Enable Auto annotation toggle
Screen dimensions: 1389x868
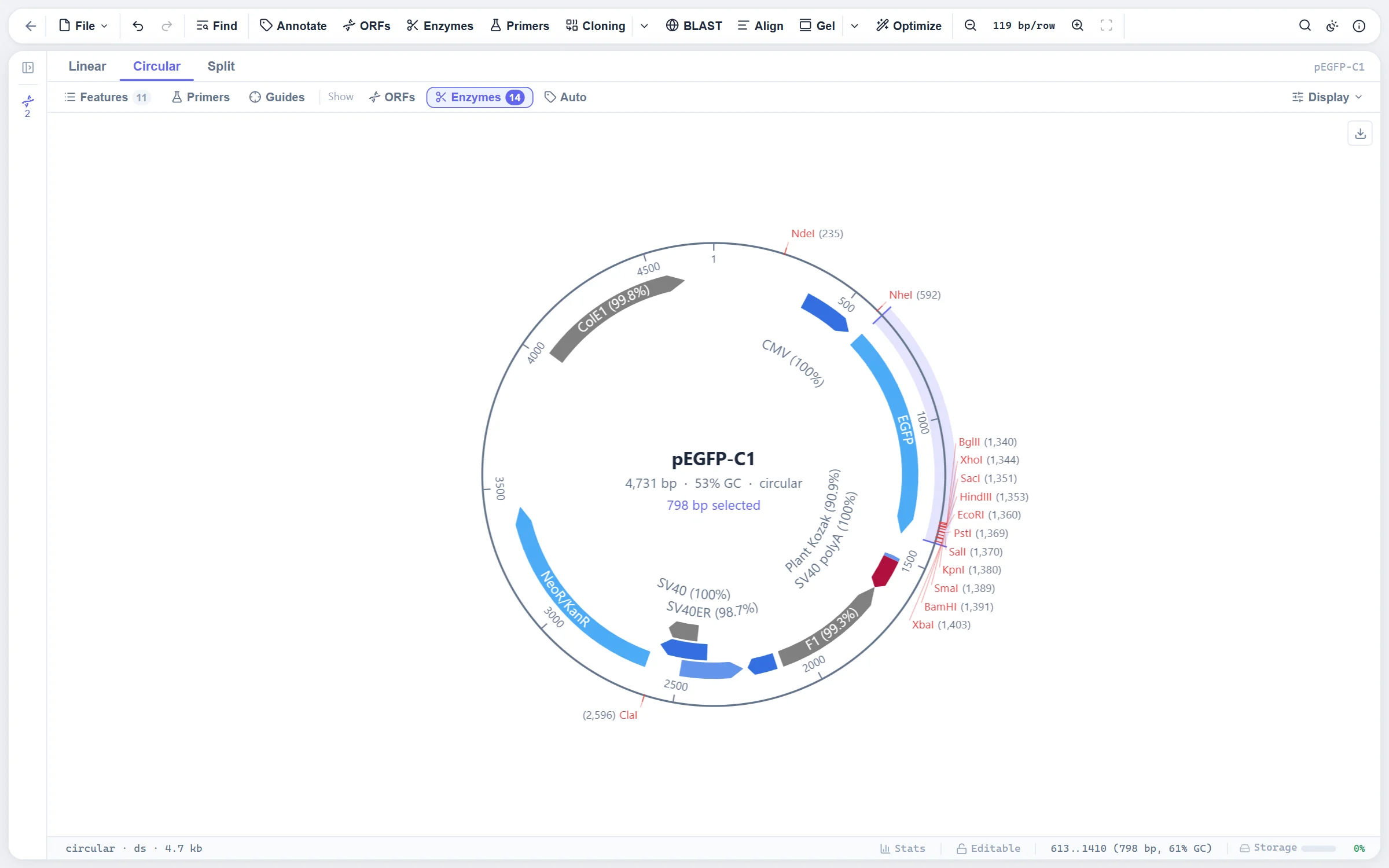point(565,97)
